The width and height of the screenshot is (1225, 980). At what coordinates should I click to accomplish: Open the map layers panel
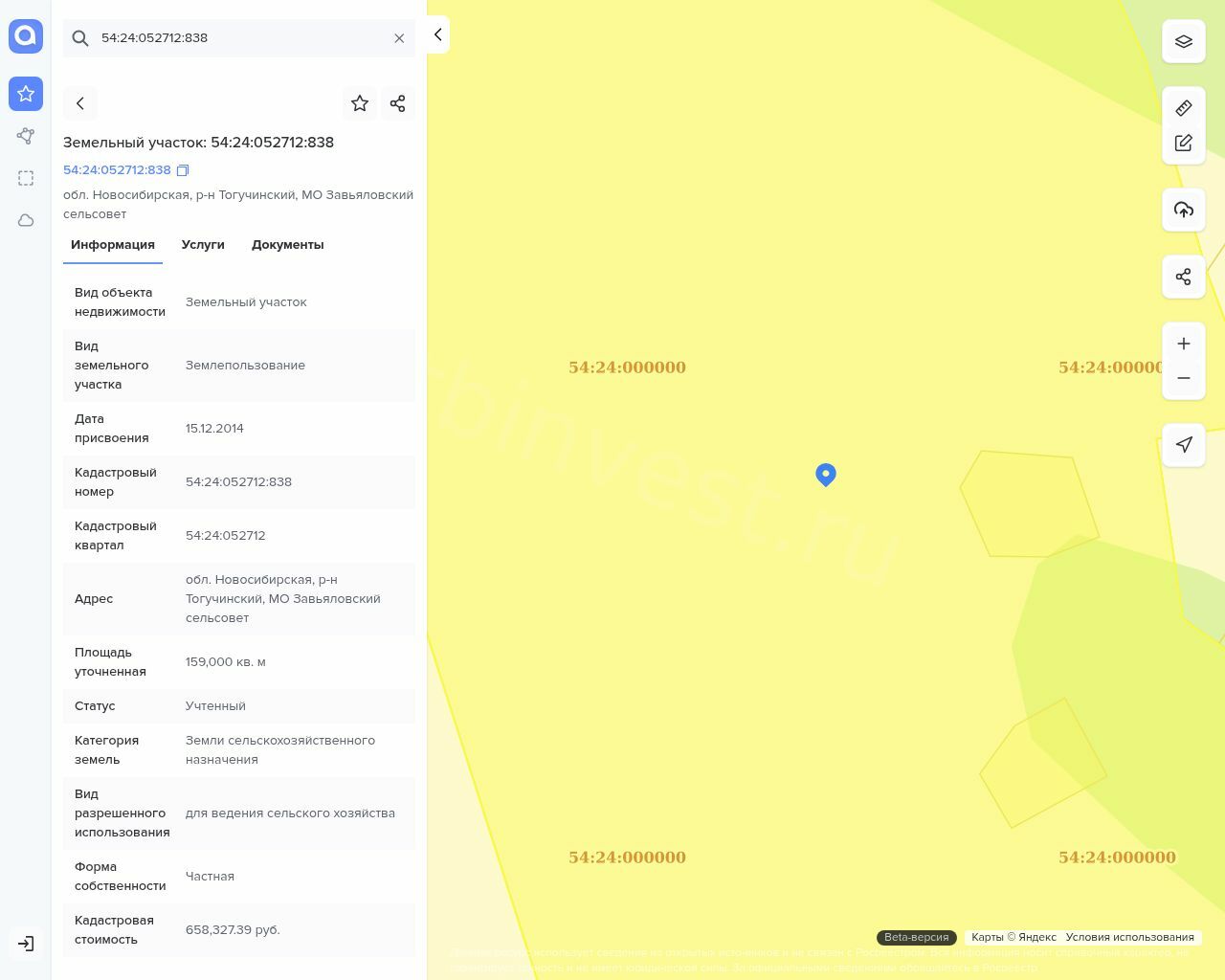coord(1184,41)
